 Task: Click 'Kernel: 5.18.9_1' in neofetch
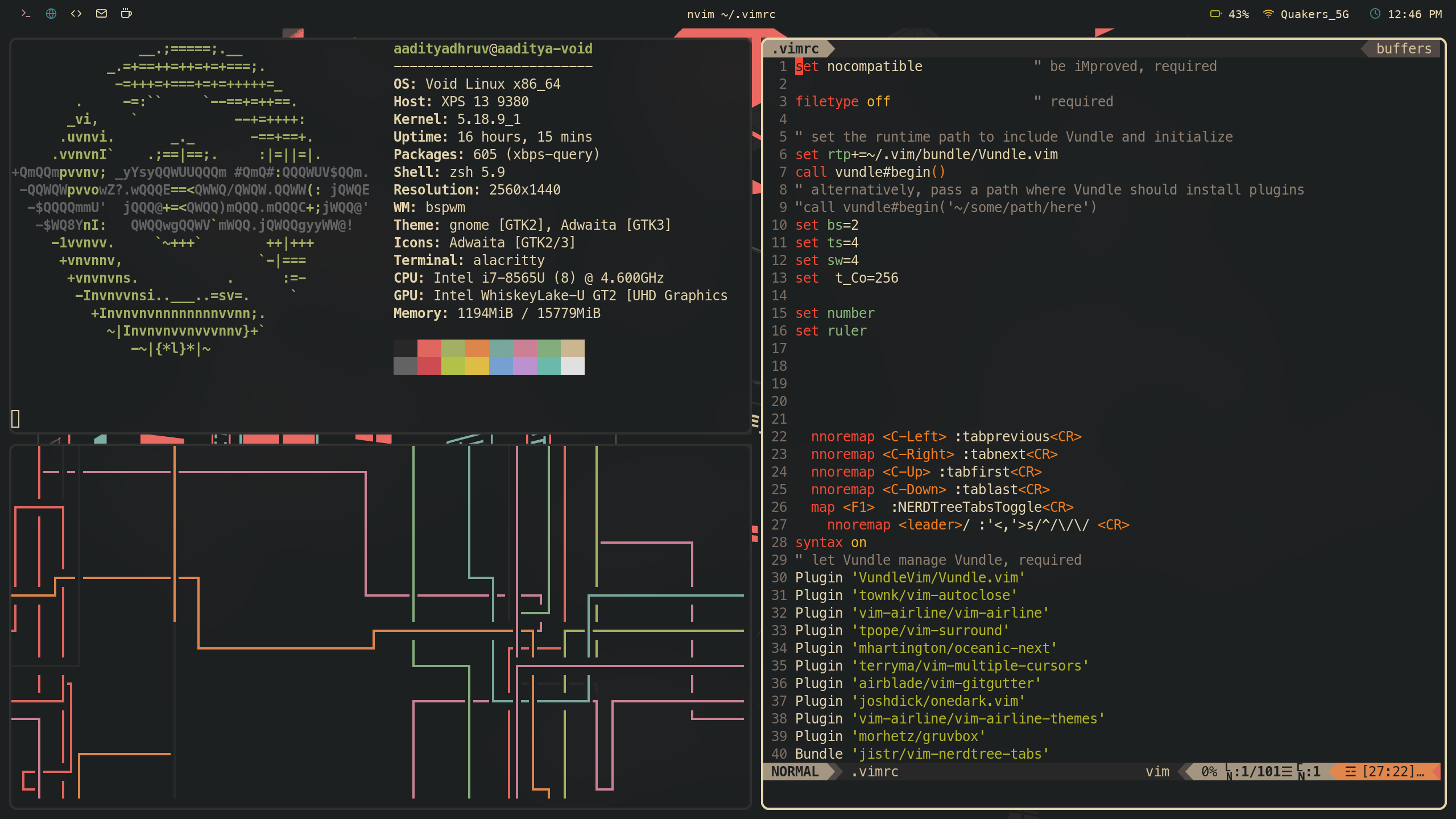click(x=457, y=119)
